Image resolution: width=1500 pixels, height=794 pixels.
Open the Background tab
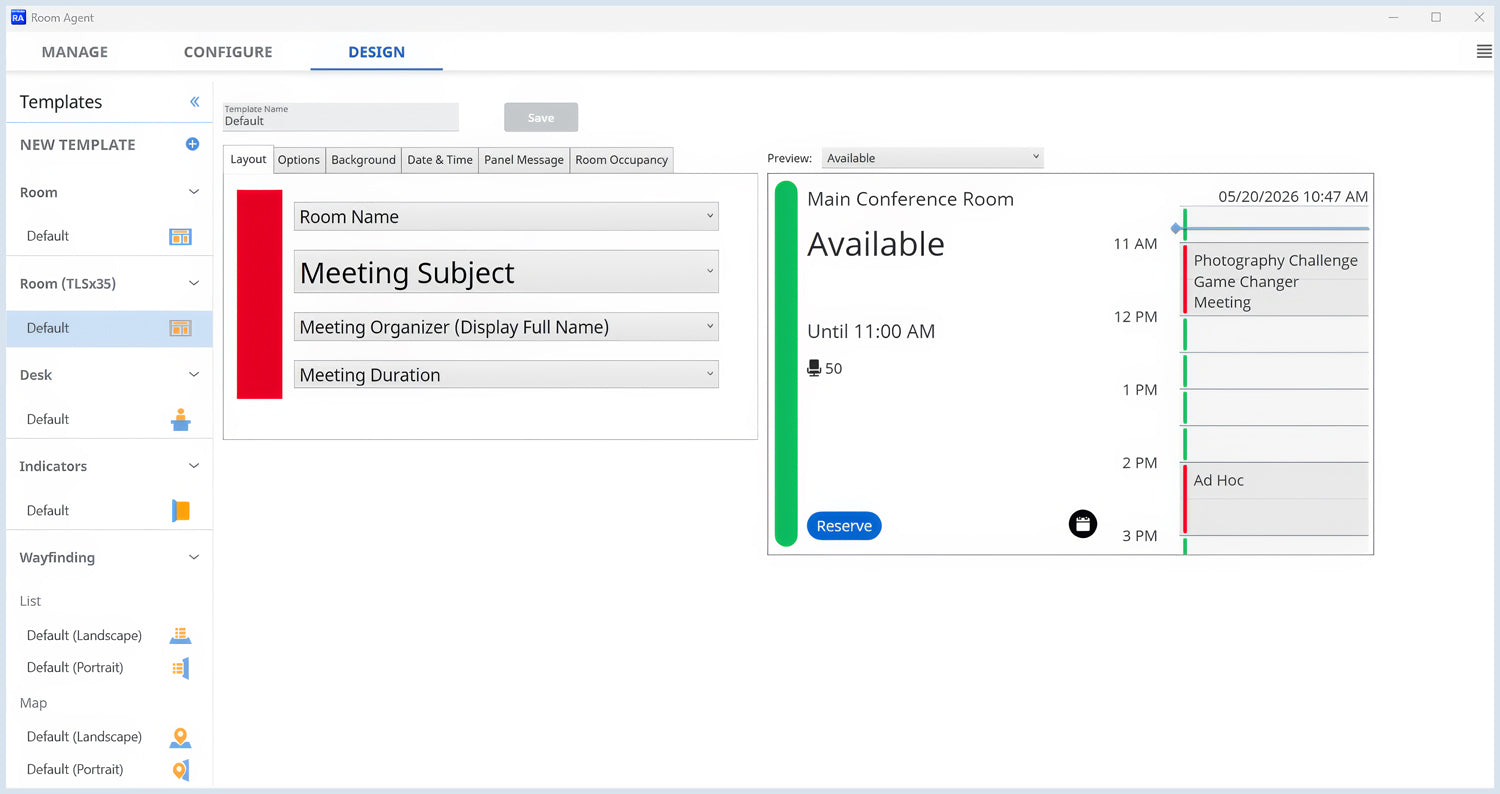(363, 160)
